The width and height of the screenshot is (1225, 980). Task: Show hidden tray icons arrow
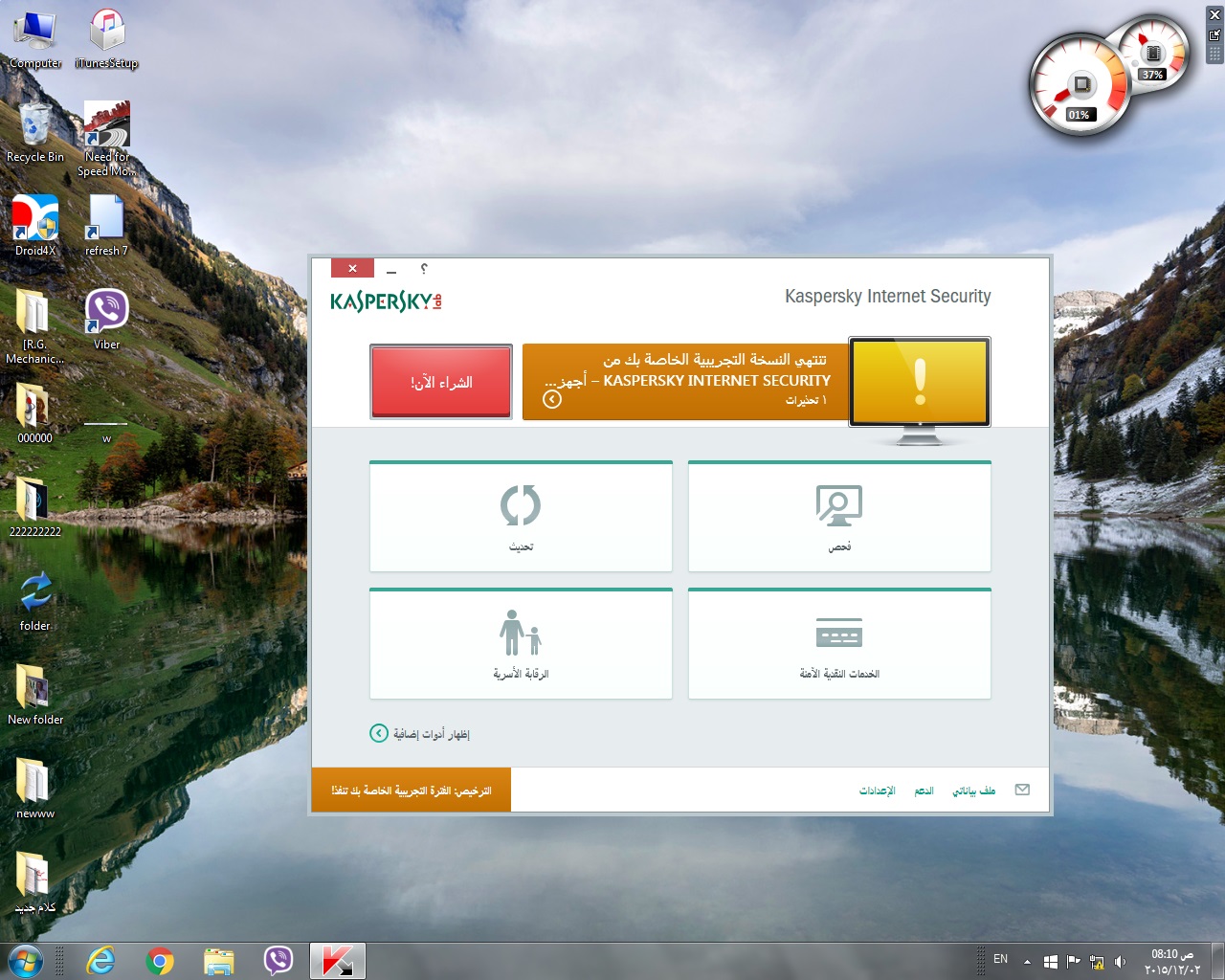[x=1027, y=962]
